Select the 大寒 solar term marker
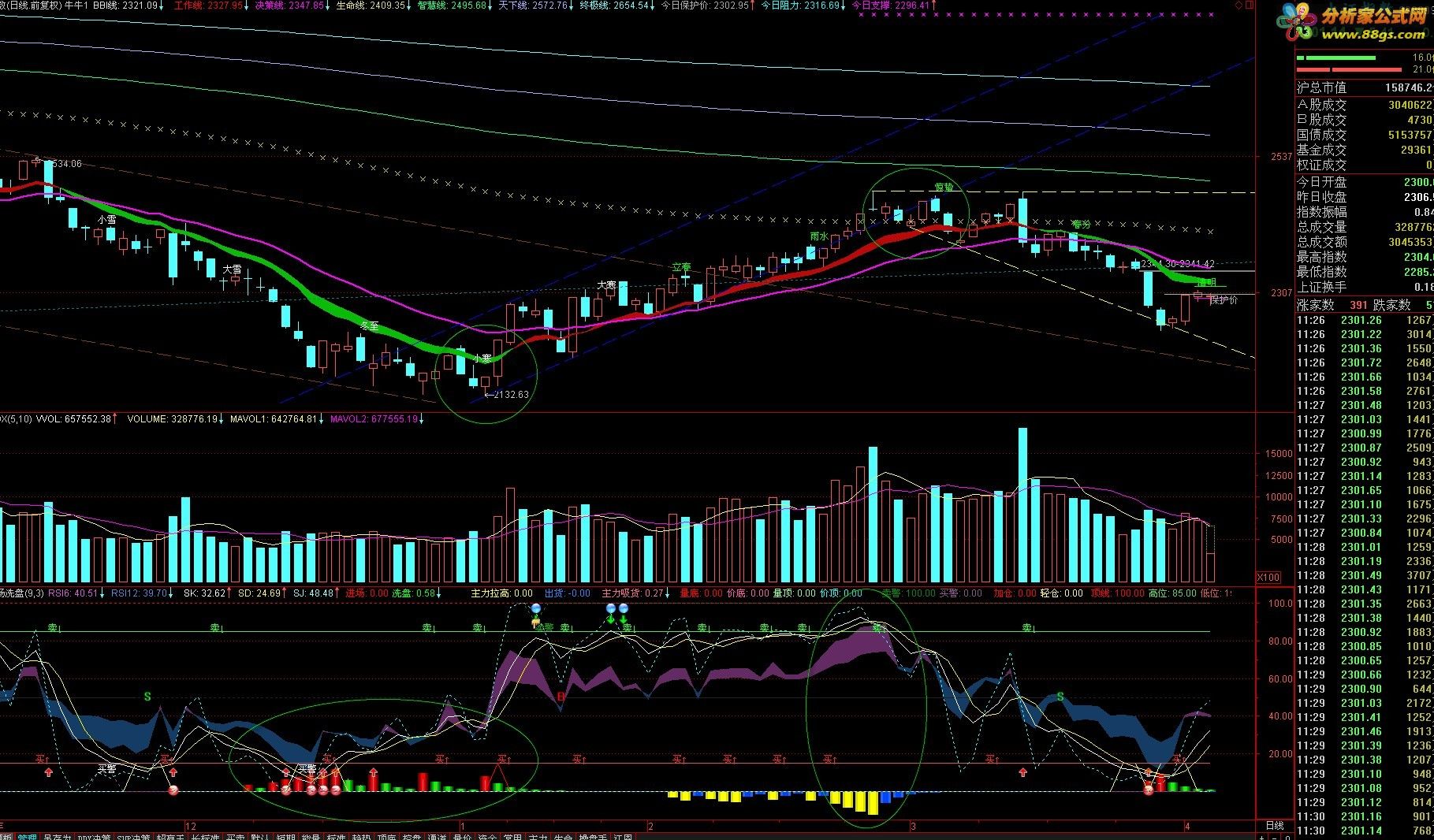Screen dimensions: 1434x840 pos(606,285)
